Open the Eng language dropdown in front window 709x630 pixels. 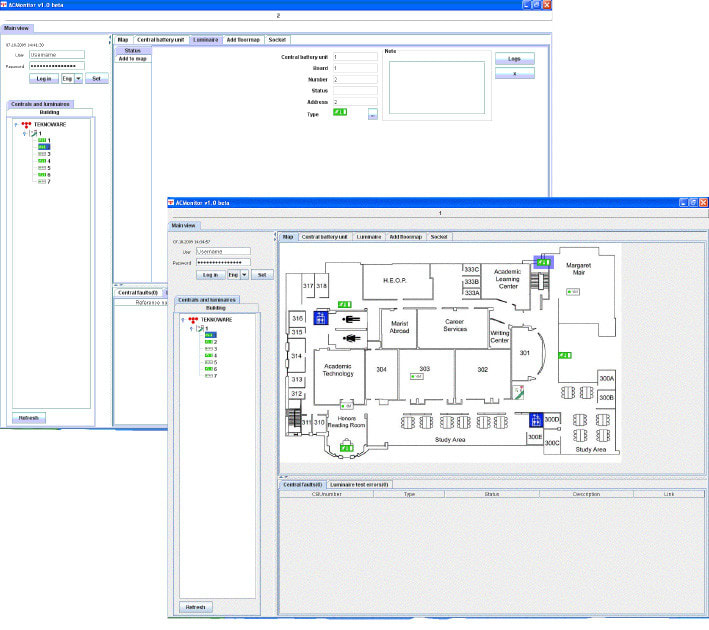click(244, 274)
